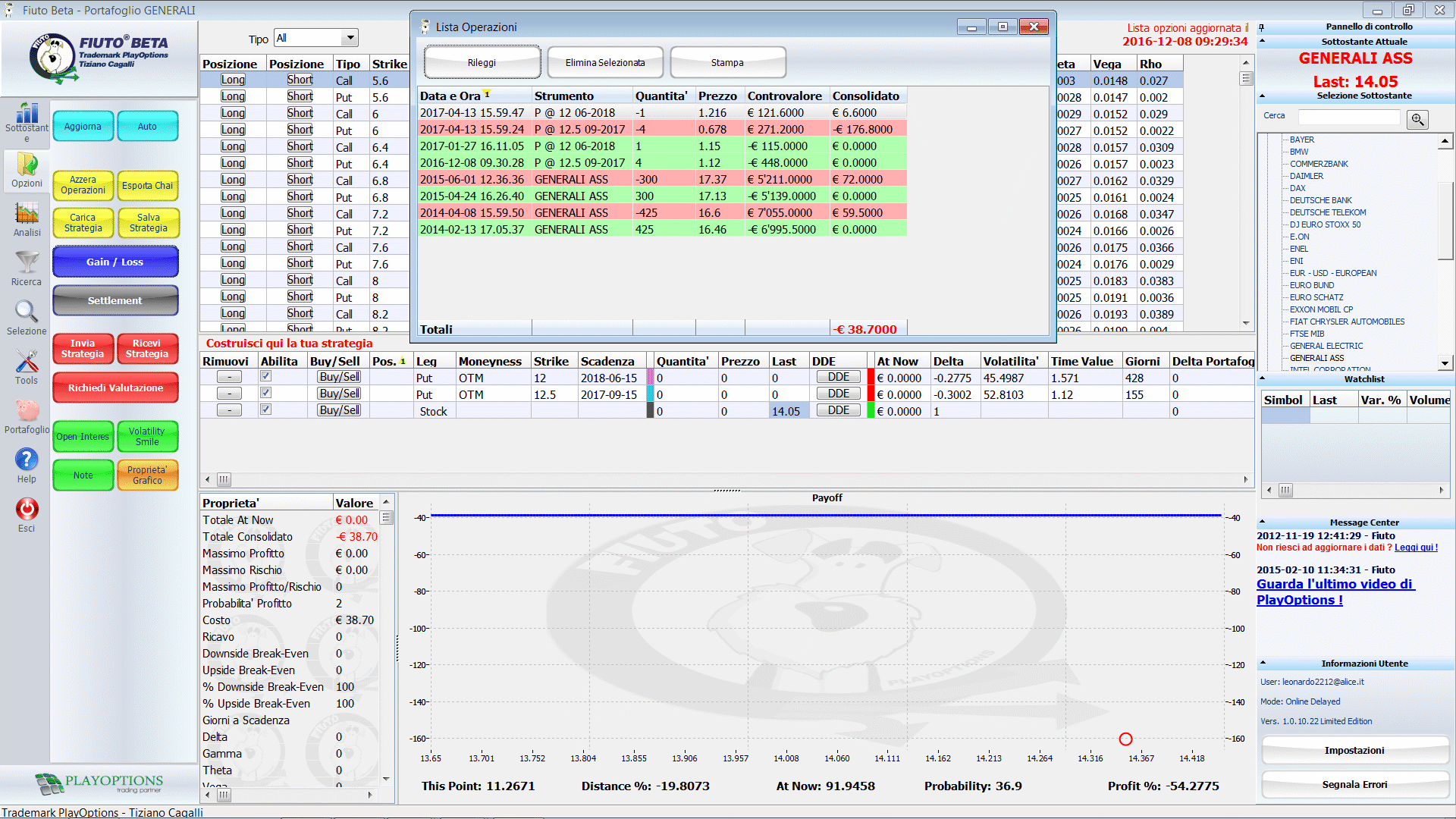Click the Cerca search input field
The image size is (1456, 819).
(x=1349, y=117)
